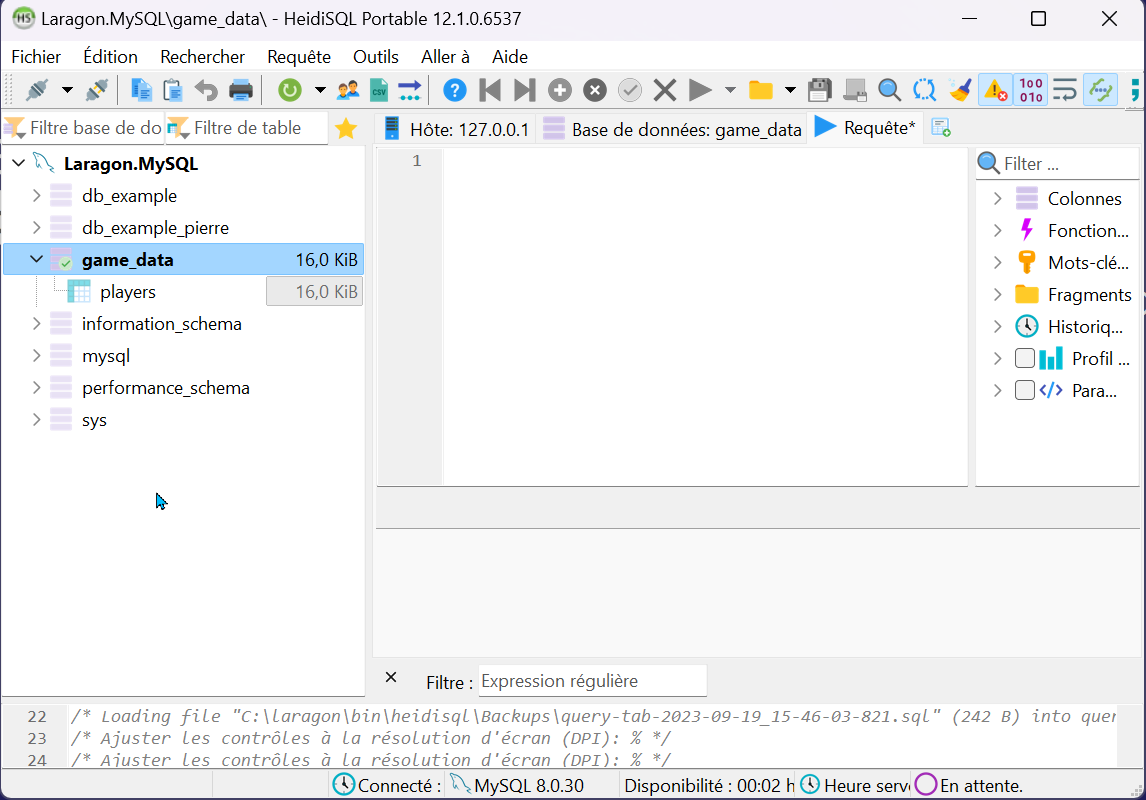Click the CSV import icon
The width and height of the screenshot is (1146, 800).
pos(378,91)
